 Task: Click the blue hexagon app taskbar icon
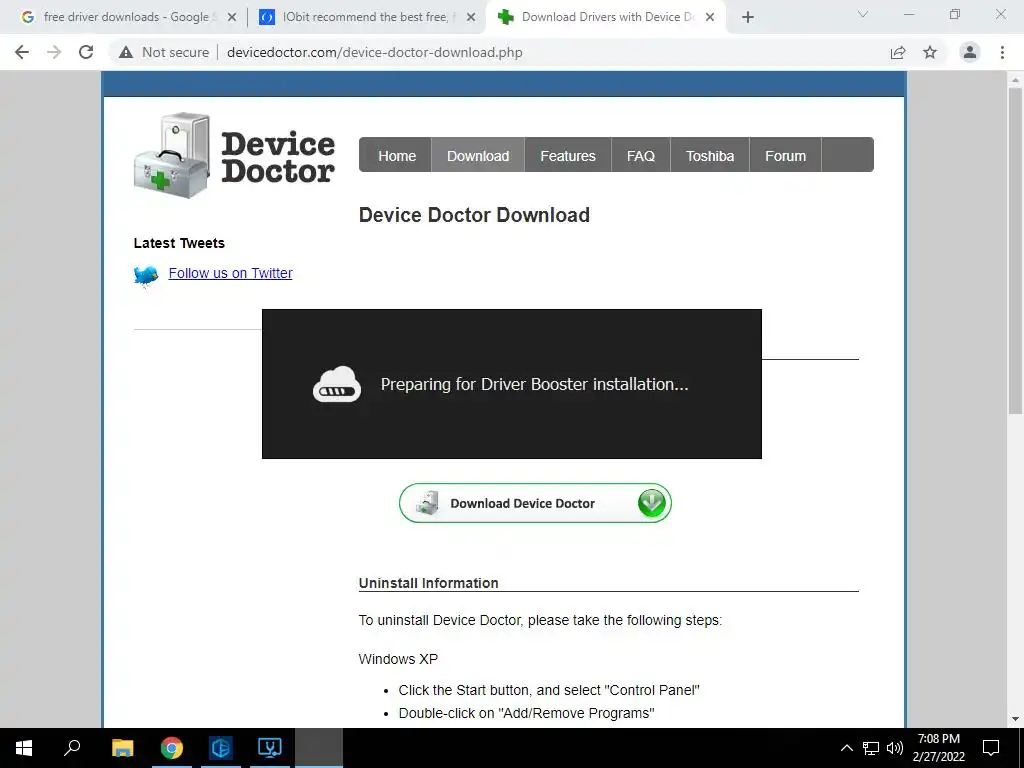click(x=221, y=748)
